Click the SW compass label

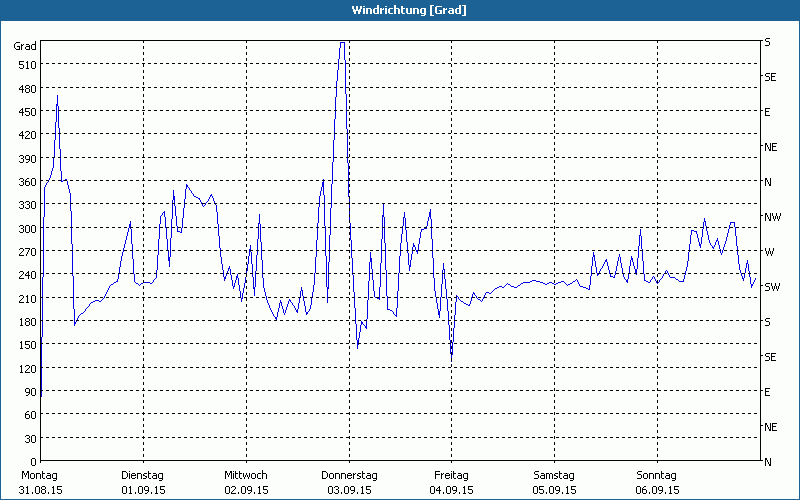[x=772, y=287]
